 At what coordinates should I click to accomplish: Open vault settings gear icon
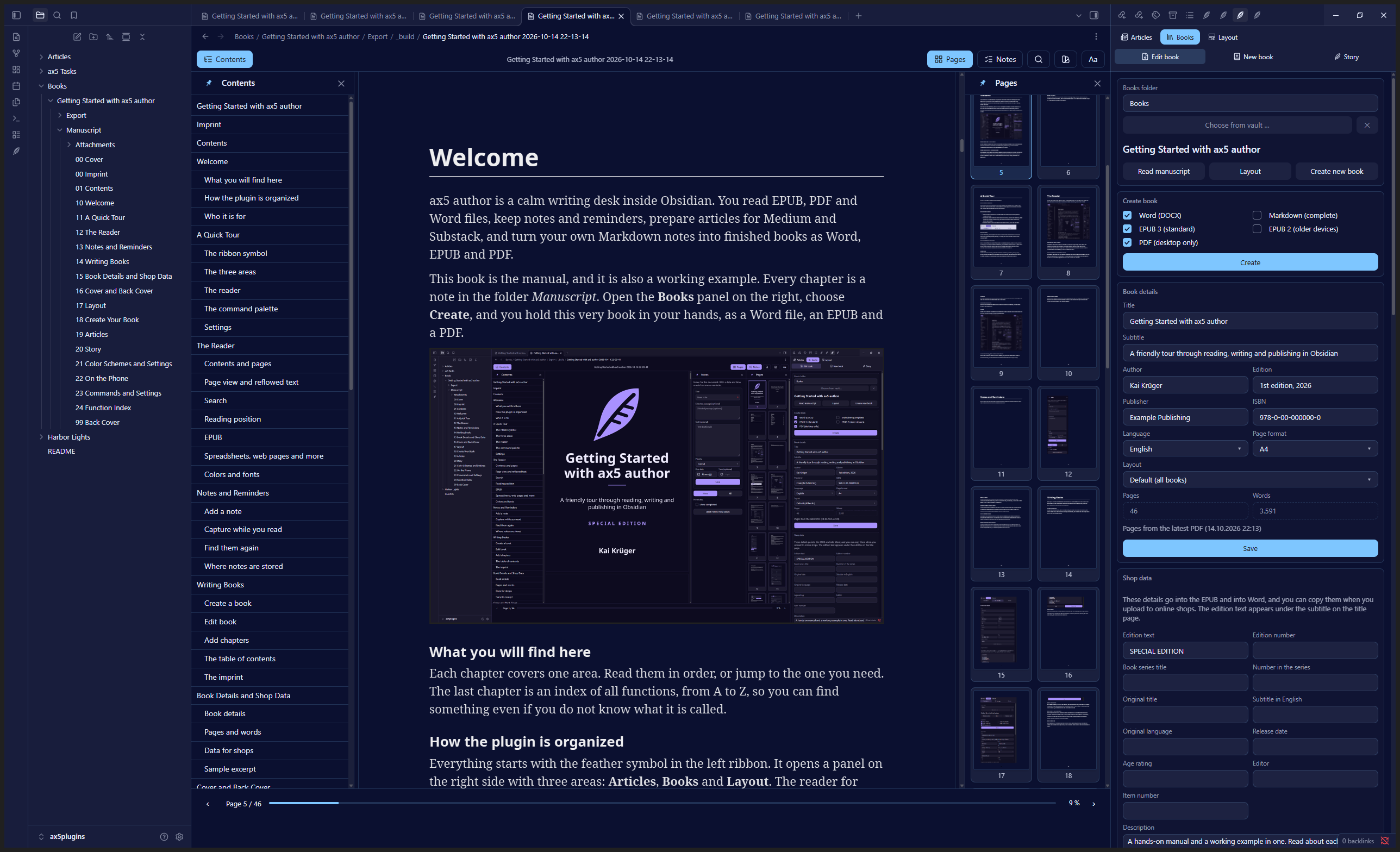[x=179, y=836]
